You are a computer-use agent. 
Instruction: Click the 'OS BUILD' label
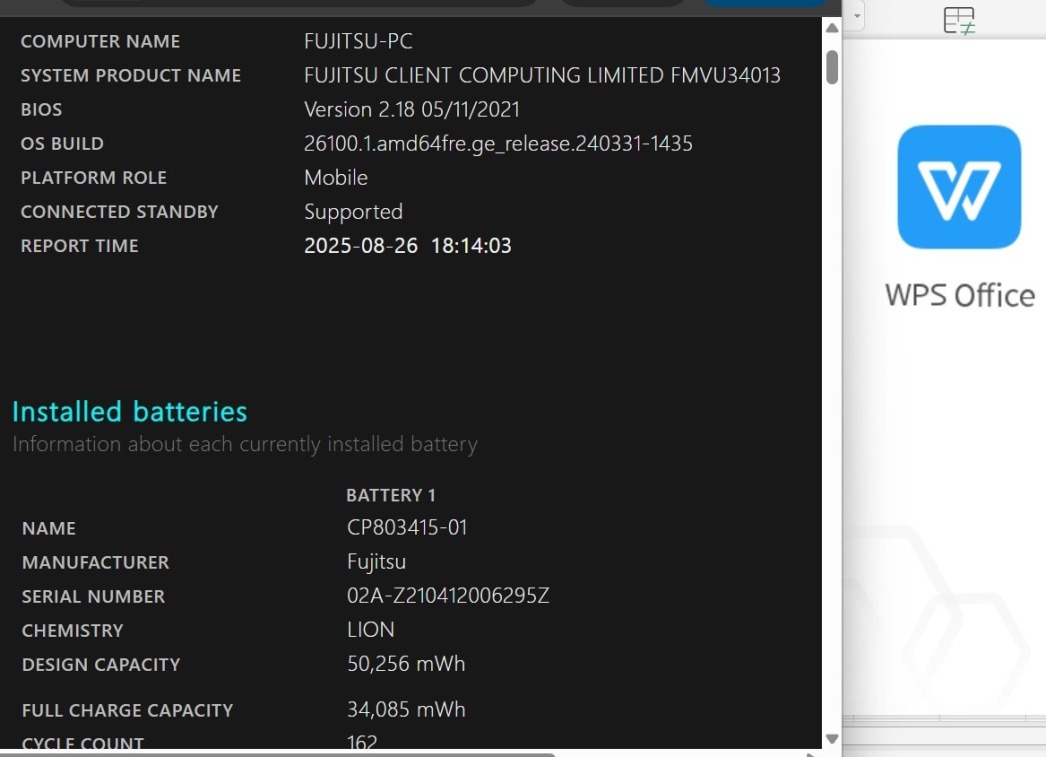(62, 143)
